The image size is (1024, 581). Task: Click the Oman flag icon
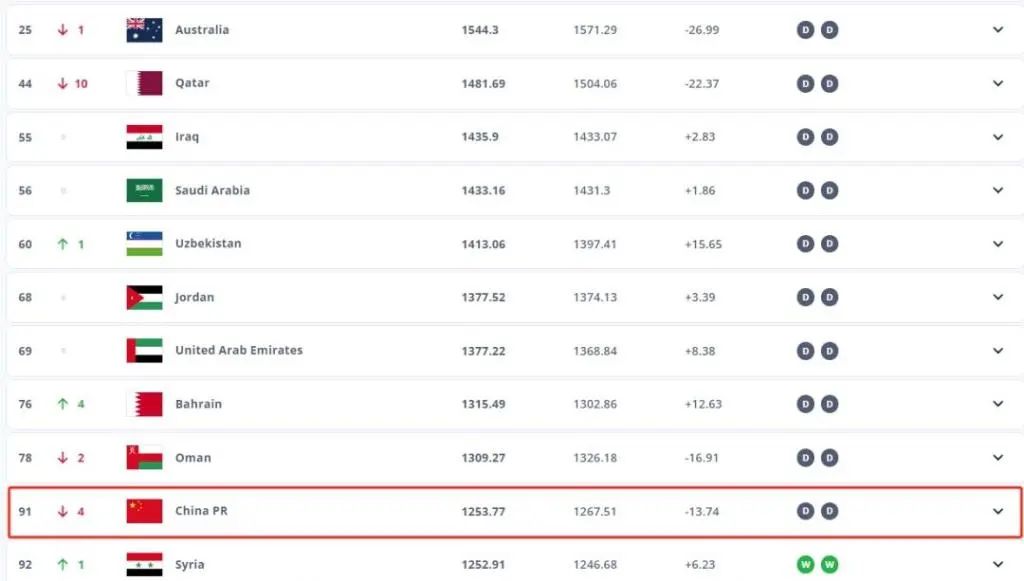(144, 458)
